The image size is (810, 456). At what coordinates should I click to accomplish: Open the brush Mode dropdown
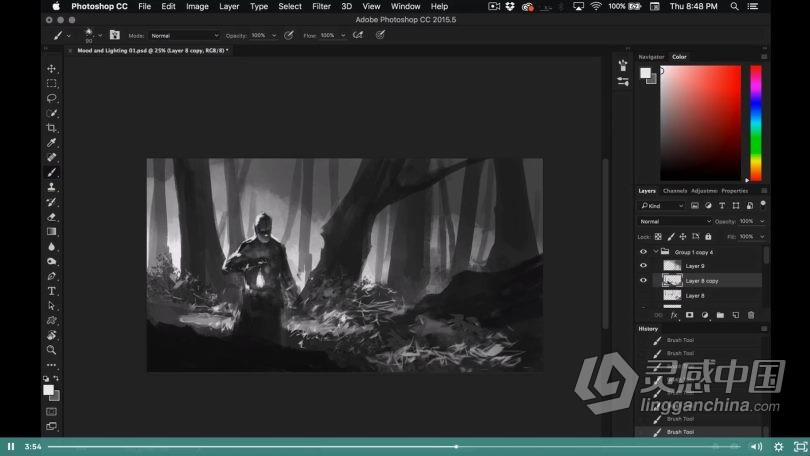(184, 36)
